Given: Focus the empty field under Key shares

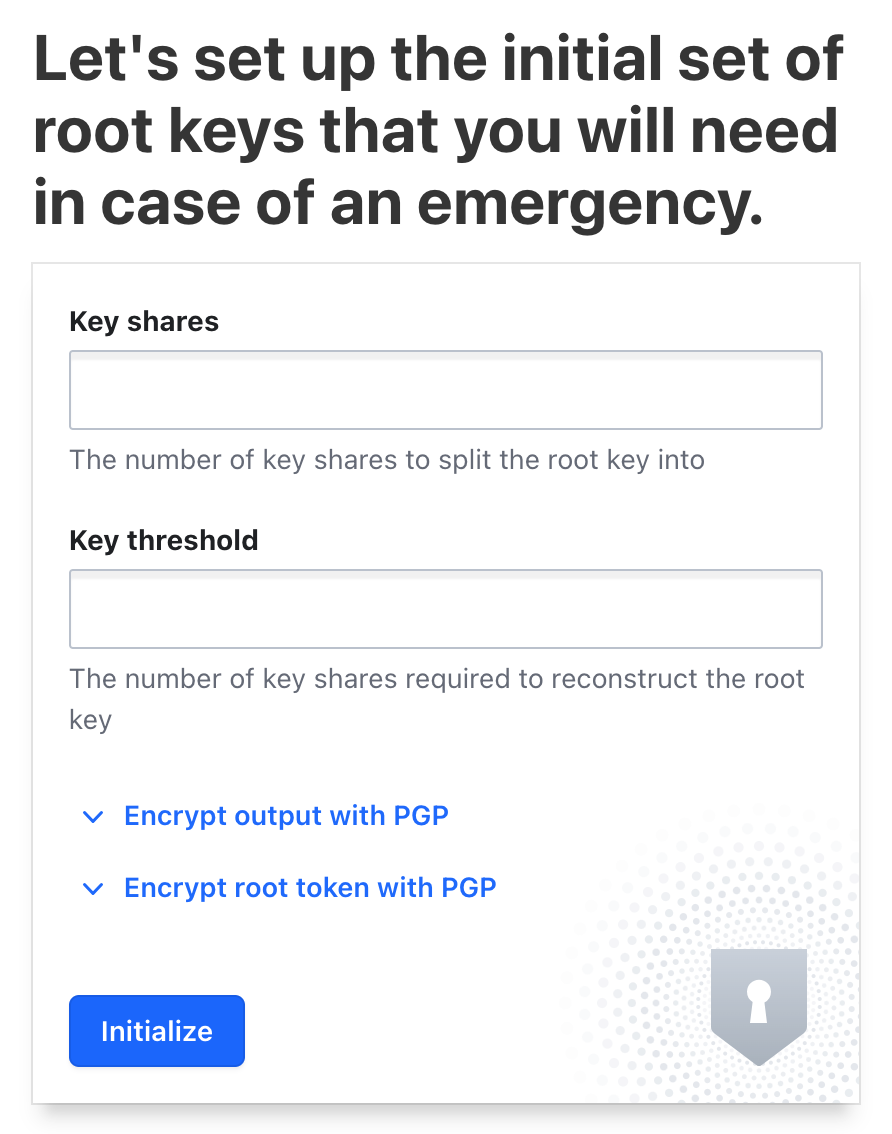Looking at the screenshot, I should 445,389.
